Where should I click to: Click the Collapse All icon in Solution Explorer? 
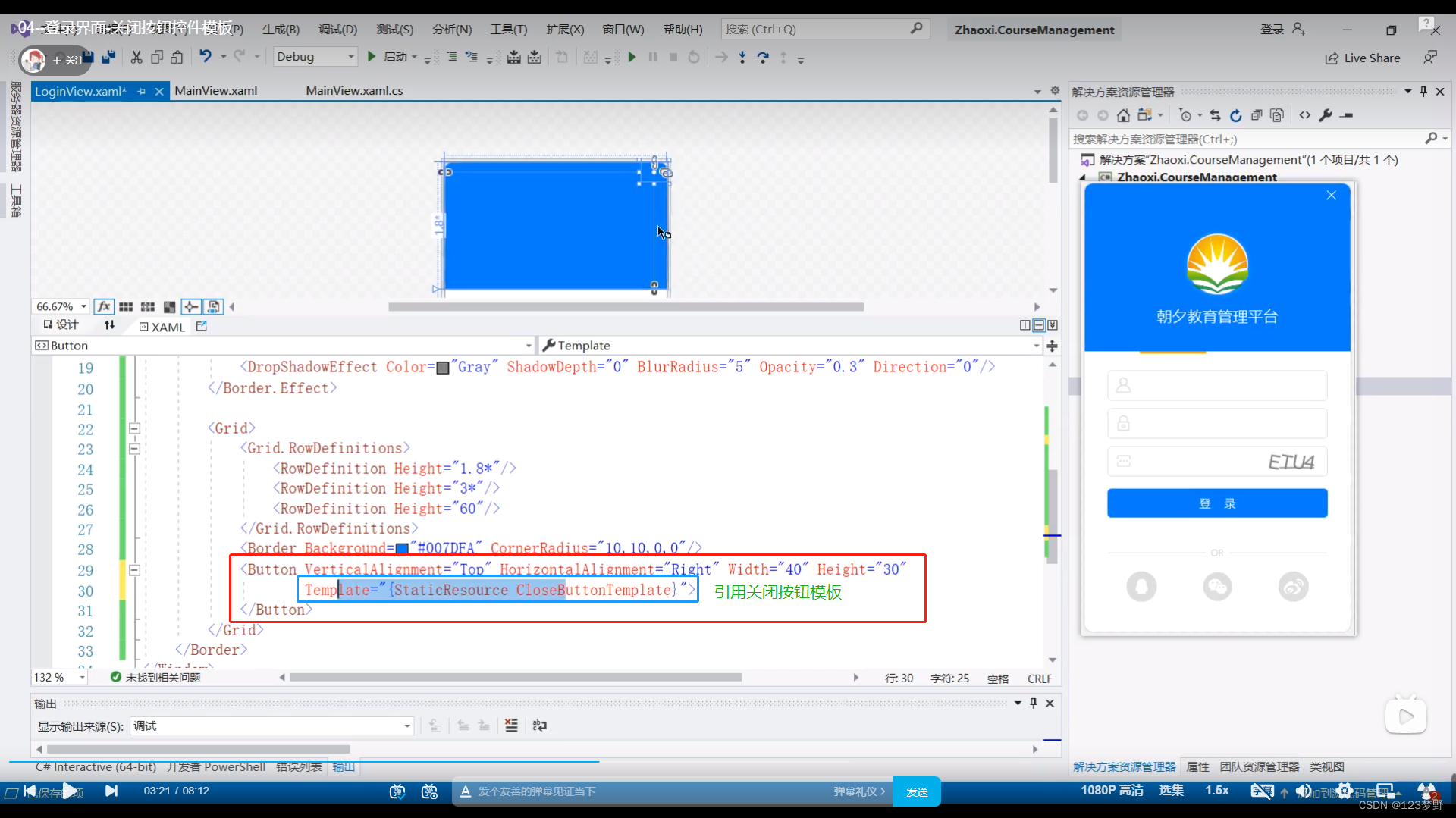click(x=1257, y=115)
